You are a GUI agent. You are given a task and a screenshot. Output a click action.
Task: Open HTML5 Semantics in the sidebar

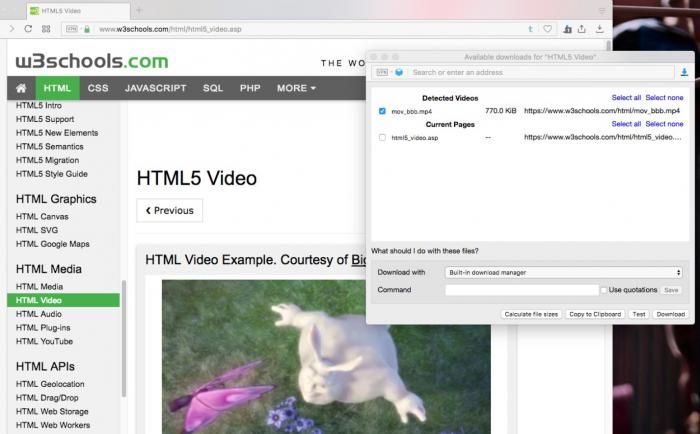[50, 146]
